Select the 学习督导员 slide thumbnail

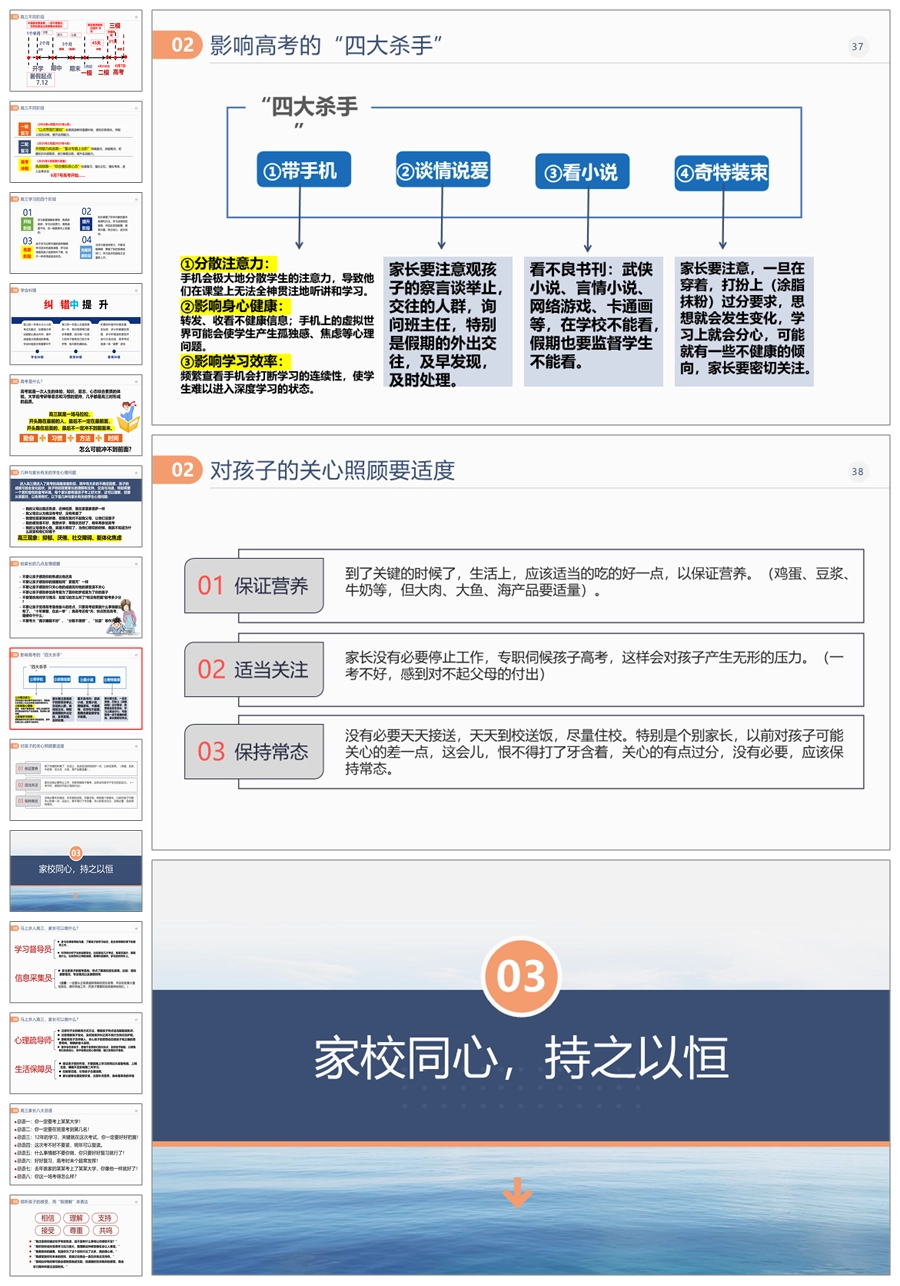pos(76,962)
